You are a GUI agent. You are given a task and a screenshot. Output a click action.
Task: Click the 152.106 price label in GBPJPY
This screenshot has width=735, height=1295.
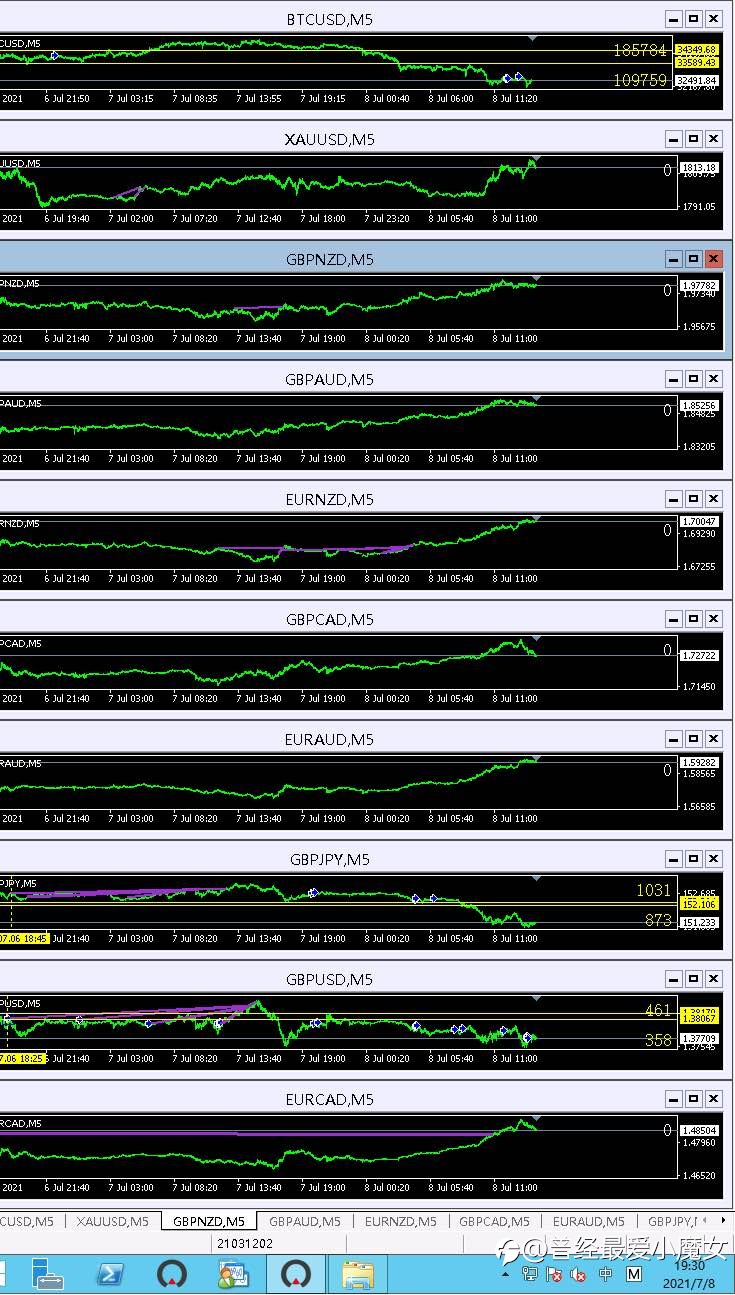pos(699,904)
